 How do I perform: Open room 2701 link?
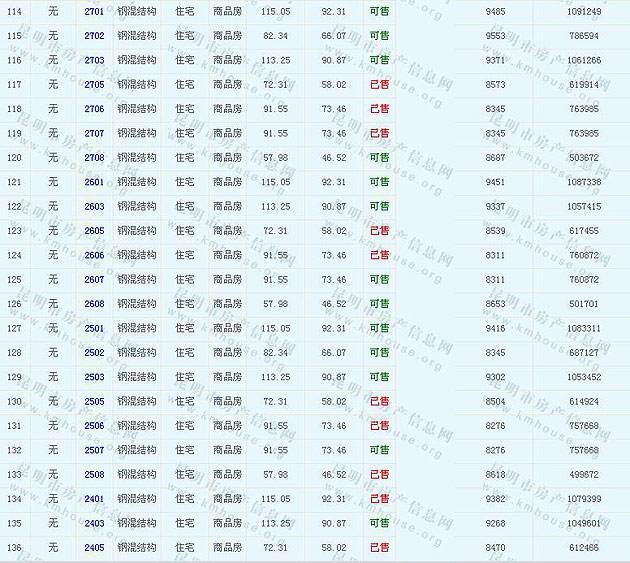click(94, 11)
